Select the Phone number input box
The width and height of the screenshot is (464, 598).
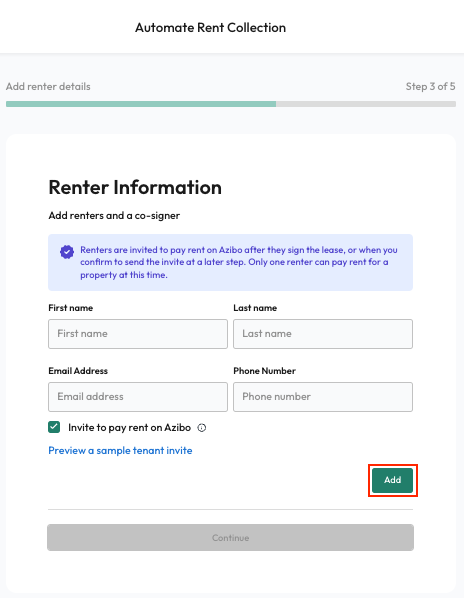pos(323,397)
